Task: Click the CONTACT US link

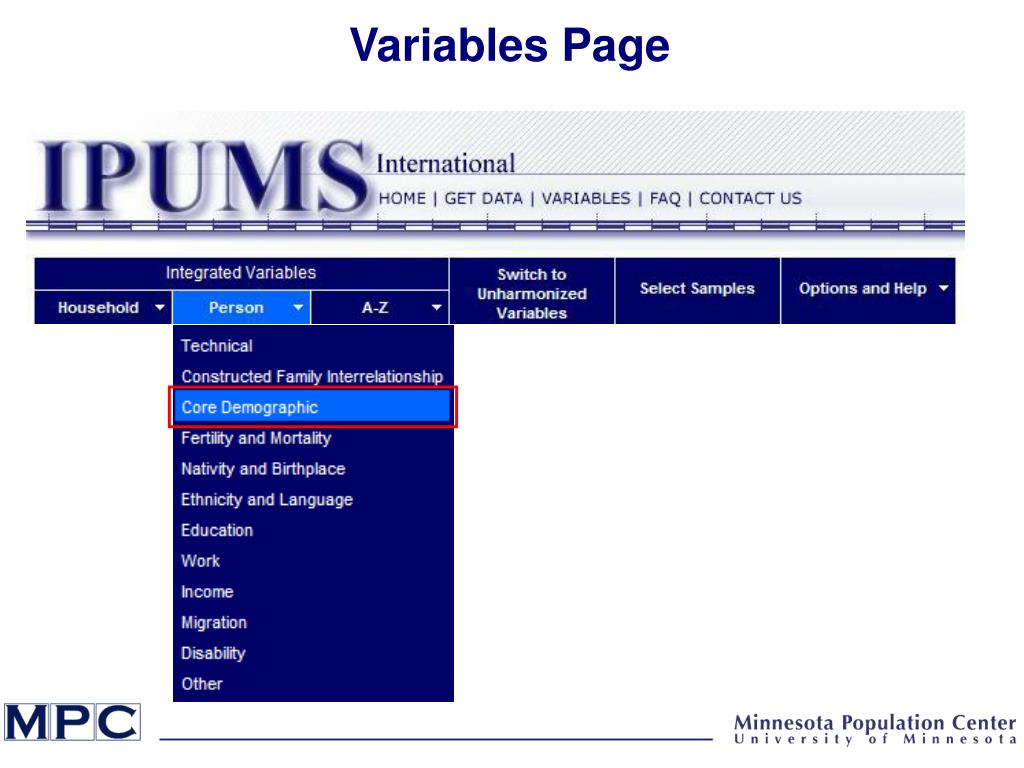Action: pos(750,199)
